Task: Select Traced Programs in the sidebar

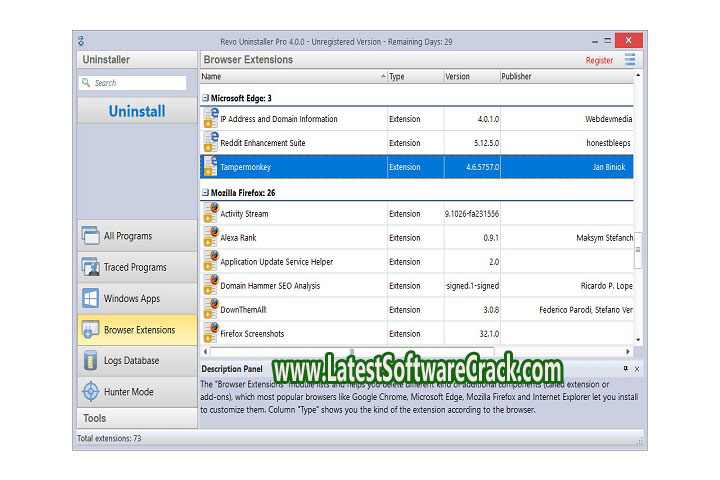Action: [137, 267]
